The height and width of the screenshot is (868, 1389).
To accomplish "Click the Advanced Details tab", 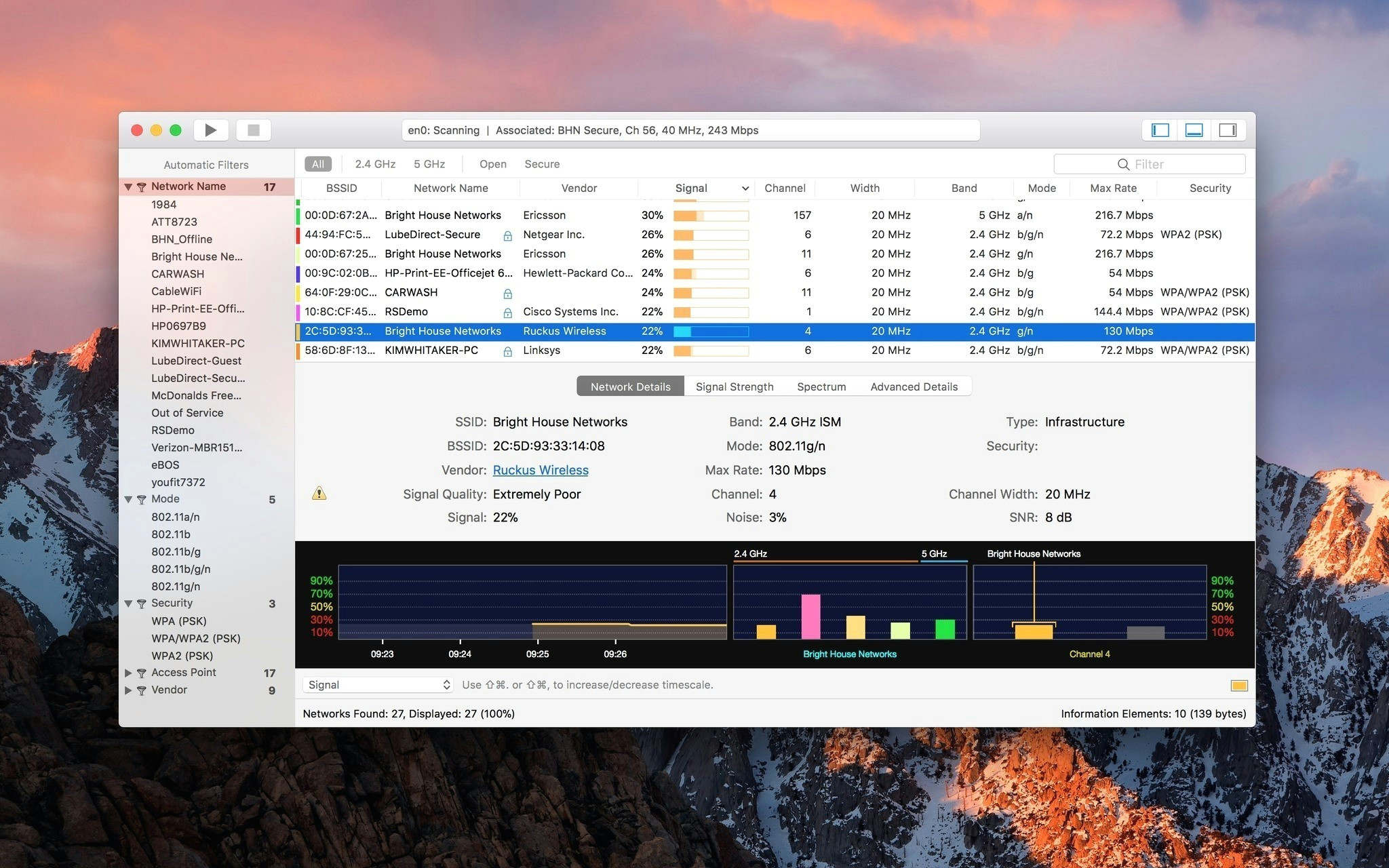I will [x=913, y=386].
